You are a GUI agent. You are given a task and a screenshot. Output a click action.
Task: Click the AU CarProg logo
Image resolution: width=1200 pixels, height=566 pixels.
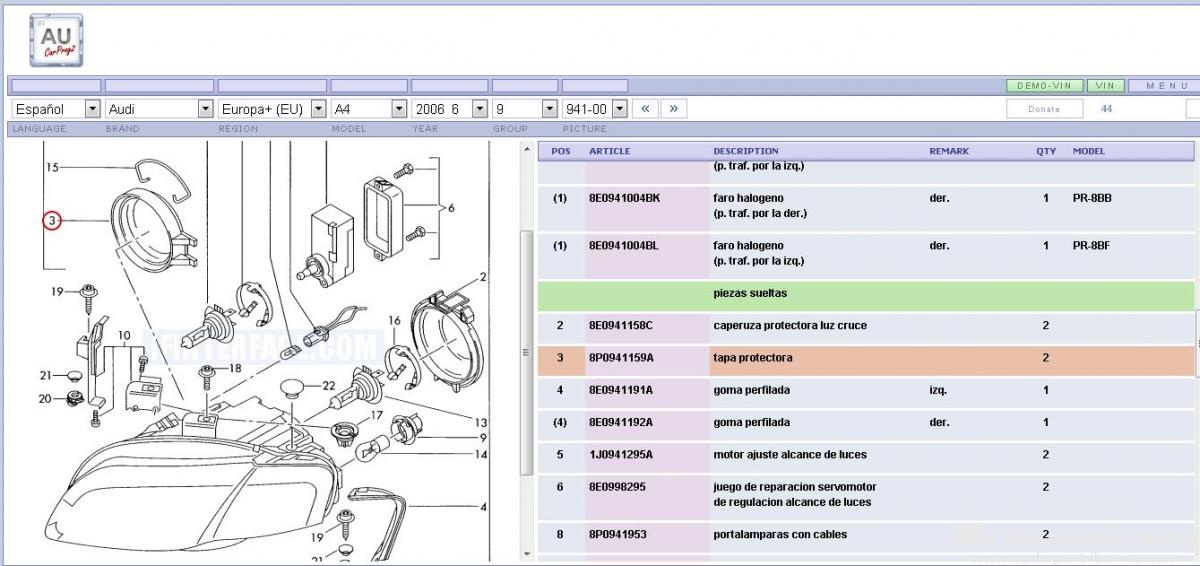tap(57, 40)
